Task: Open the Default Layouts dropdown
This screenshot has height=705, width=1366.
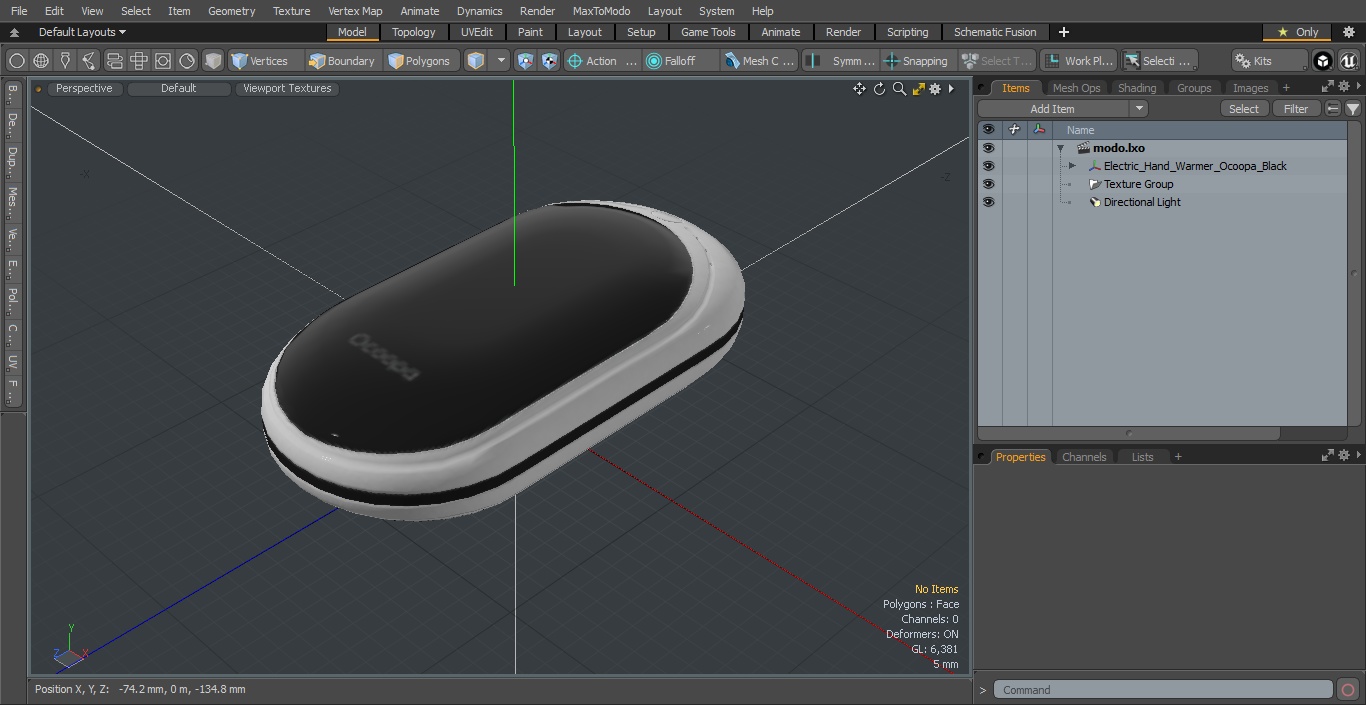Action: click(82, 32)
